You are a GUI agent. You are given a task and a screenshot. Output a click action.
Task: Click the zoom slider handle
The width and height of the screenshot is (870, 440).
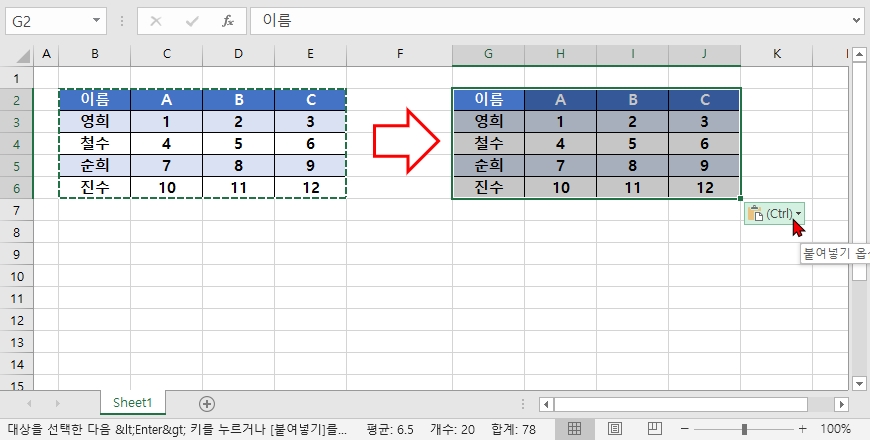pyautogui.click(x=744, y=429)
